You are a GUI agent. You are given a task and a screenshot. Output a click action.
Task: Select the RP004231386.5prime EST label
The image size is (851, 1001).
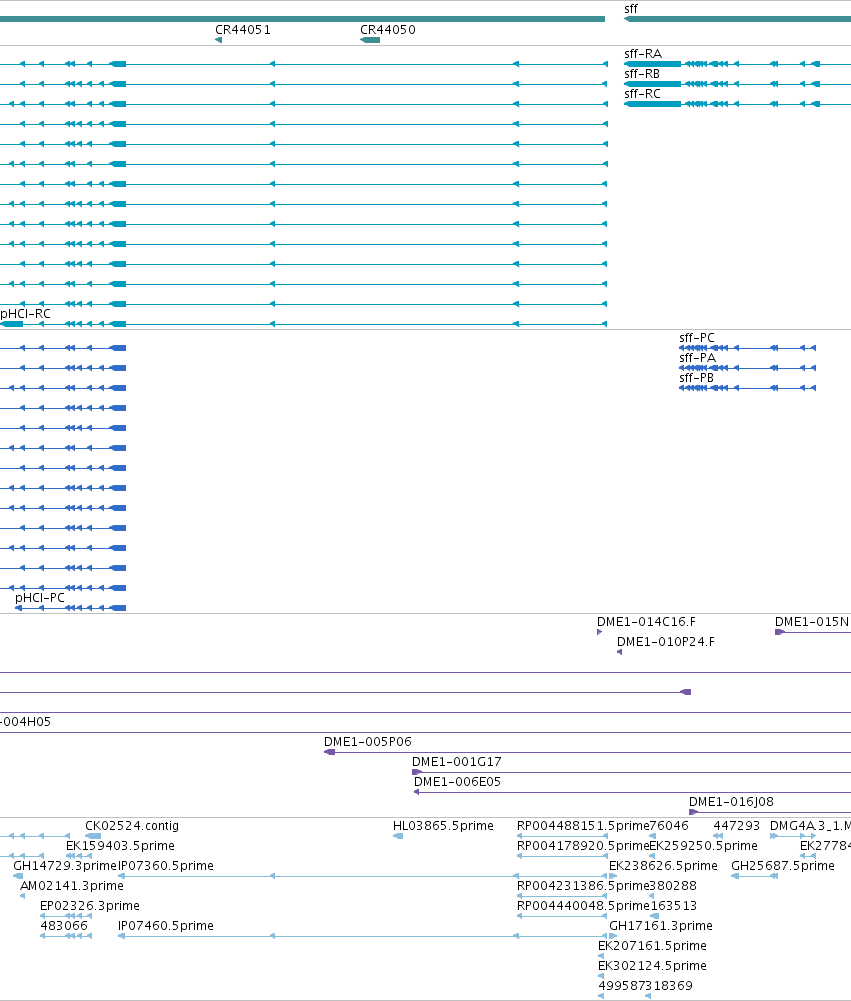tap(582, 886)
